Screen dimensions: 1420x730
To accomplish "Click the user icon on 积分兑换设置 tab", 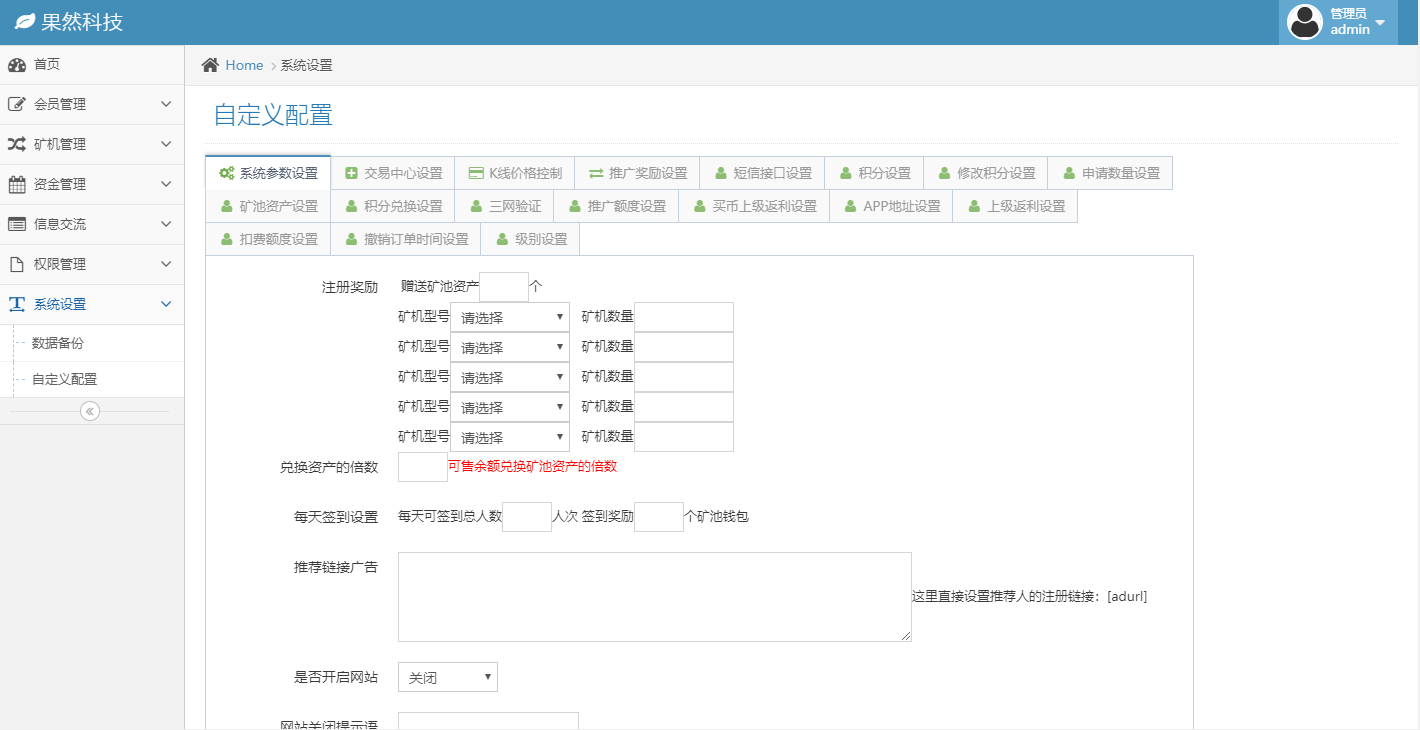I will (351, 206).
